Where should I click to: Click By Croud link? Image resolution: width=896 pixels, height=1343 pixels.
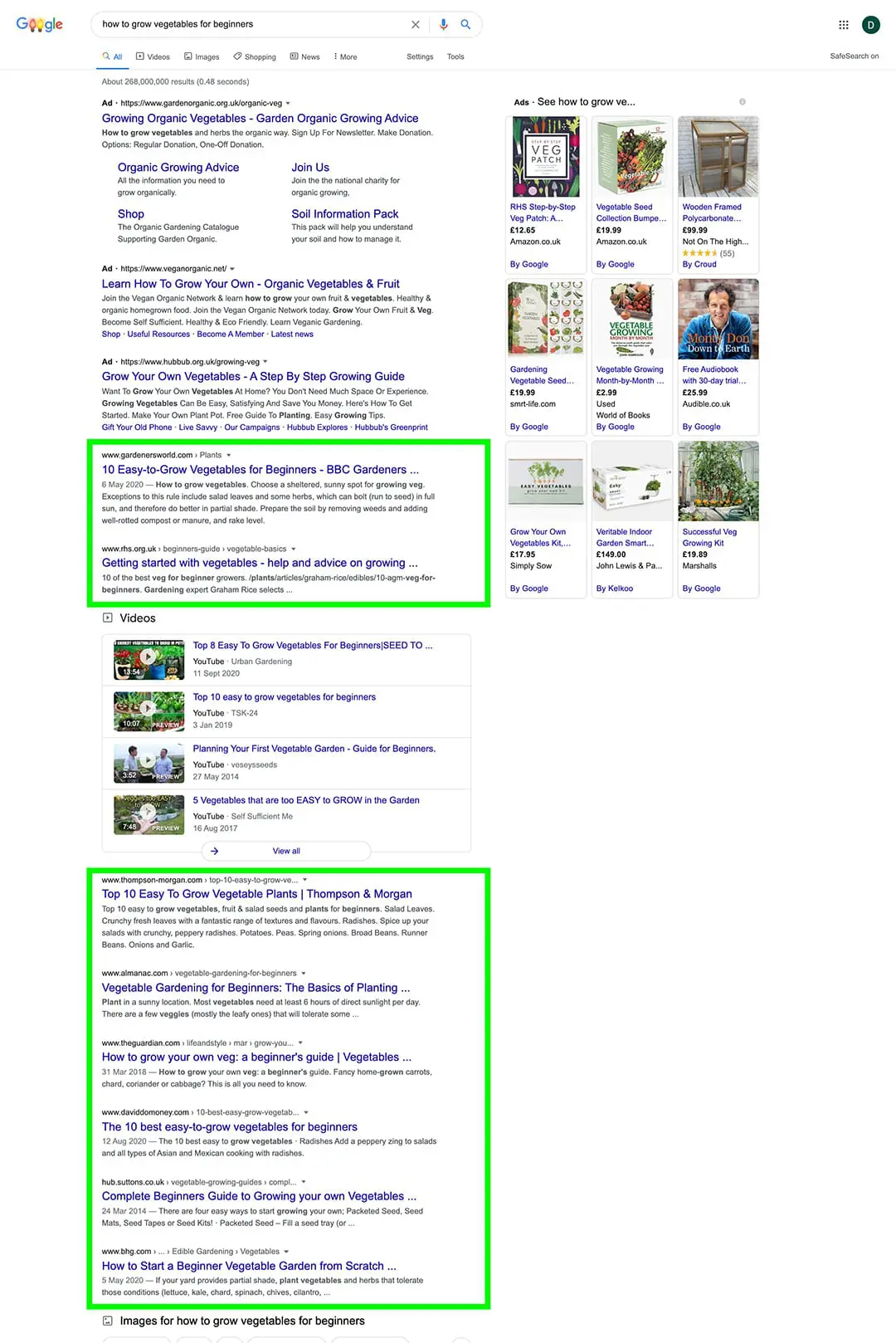[x=699, y=265]
